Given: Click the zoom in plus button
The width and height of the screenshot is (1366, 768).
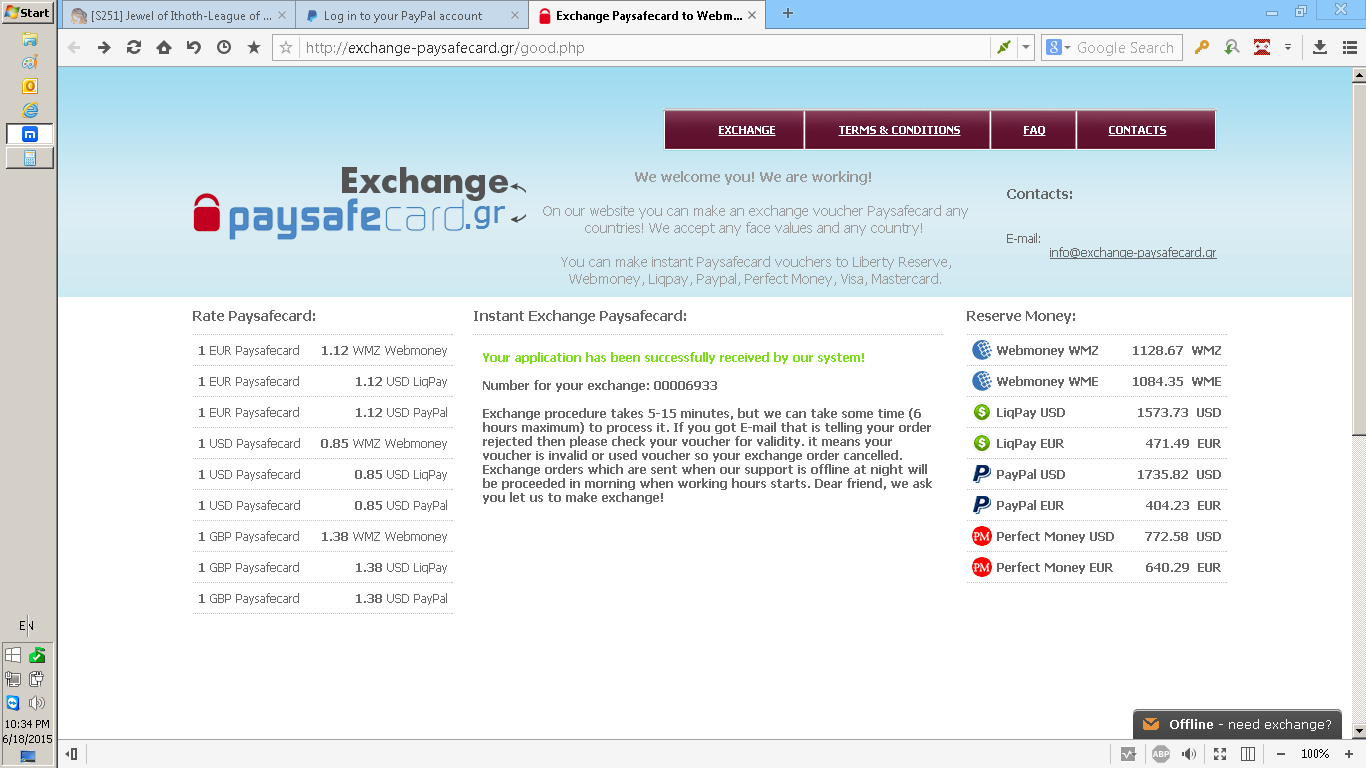Looking at the screenshot, I should [1347, 754].
